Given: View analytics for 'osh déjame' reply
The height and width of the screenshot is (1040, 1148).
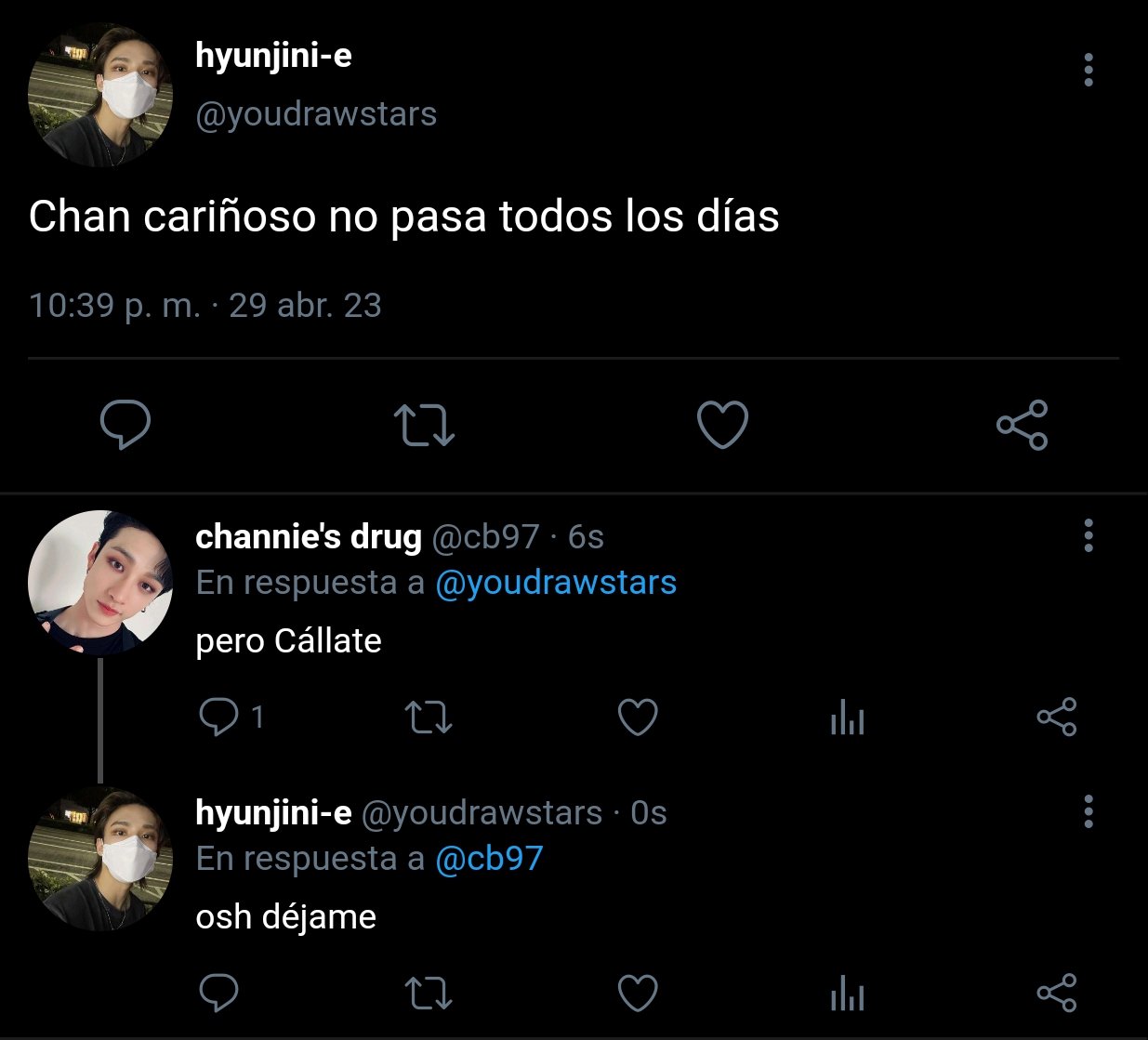Looking at the screenshot, I should click(x=847, y=993).
